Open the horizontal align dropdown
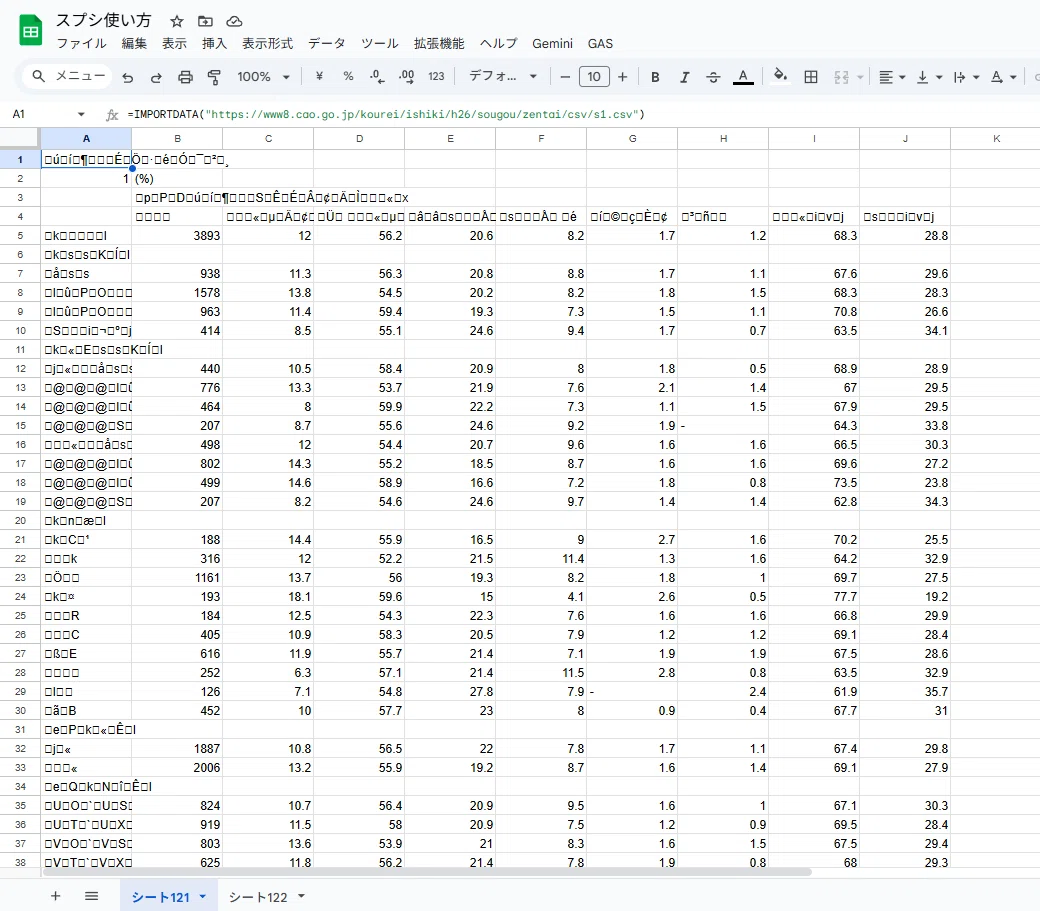 (892, 77)
